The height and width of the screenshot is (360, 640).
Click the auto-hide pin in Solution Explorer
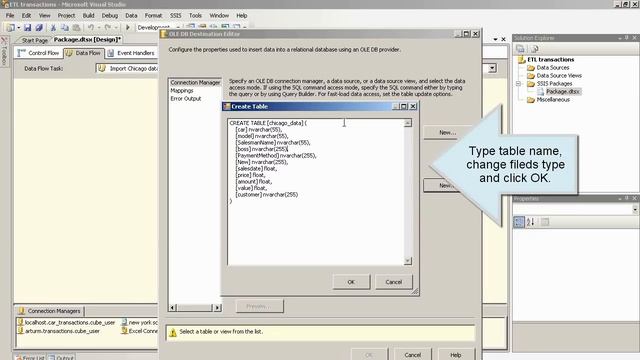click(627, 38)
